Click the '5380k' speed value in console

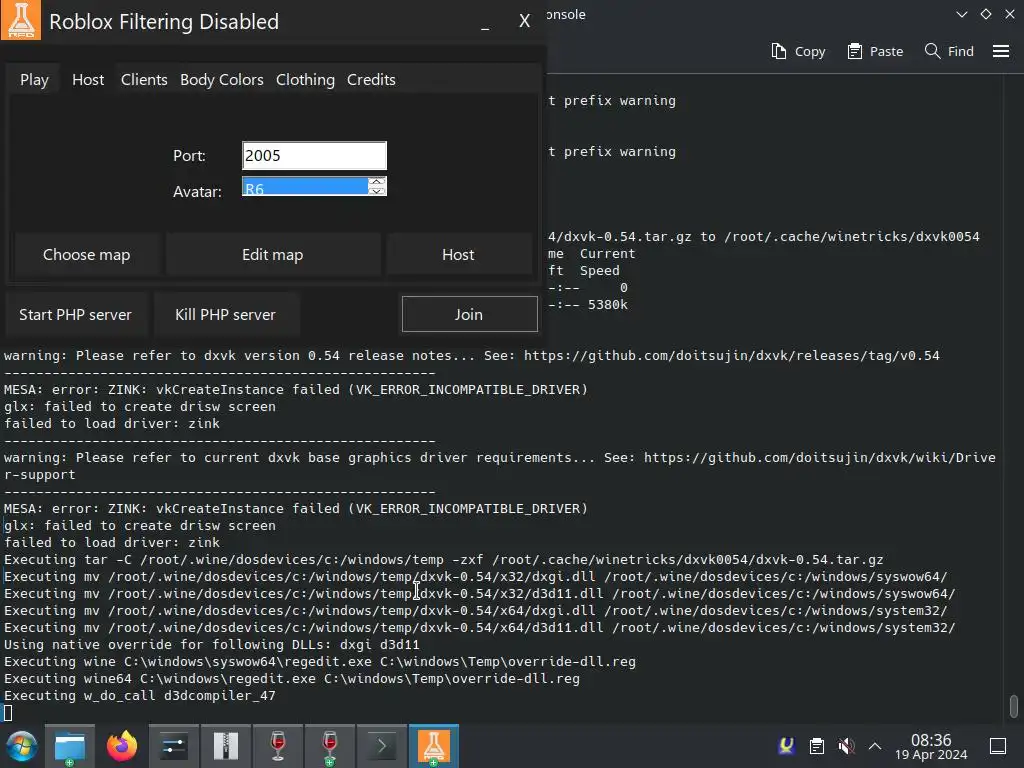(x=607, y=305)
